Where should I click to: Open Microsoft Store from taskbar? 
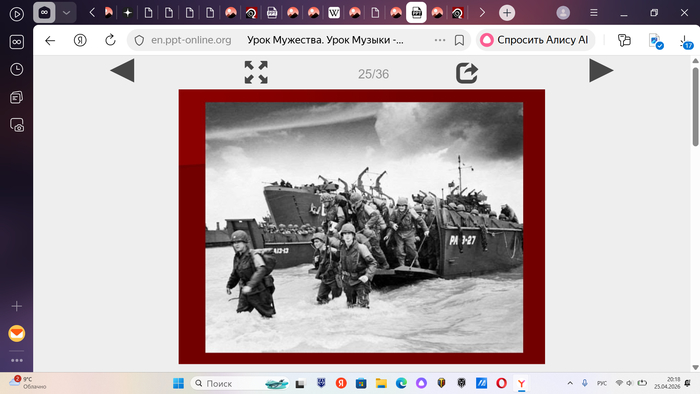[361, 383]
